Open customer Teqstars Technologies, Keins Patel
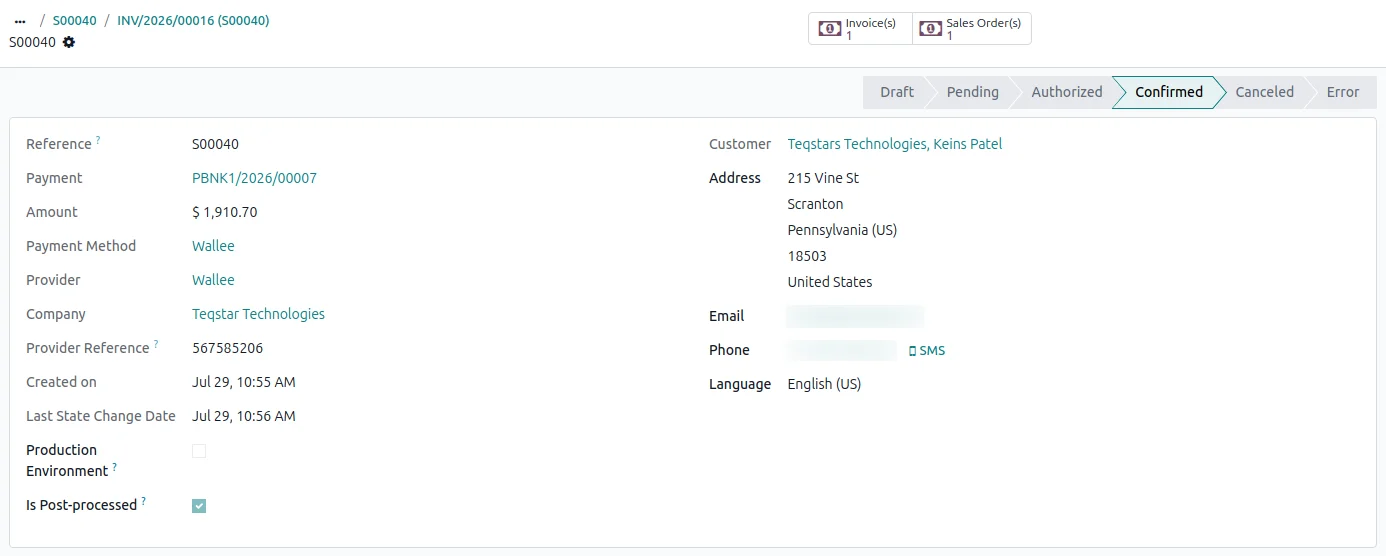The height and width of the screenshot is (556, 1386). (895, 144)
